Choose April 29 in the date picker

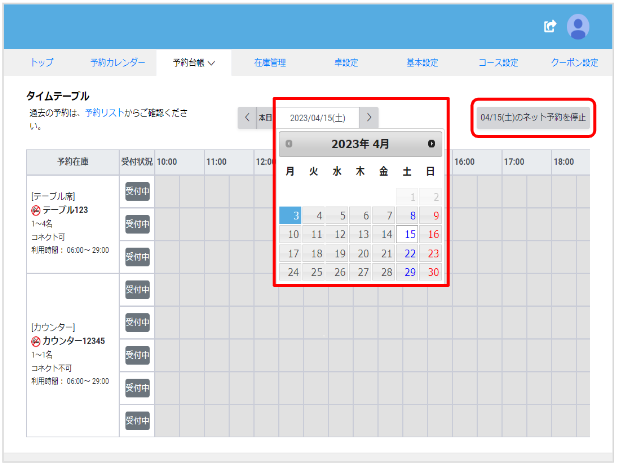pos(407,272)
